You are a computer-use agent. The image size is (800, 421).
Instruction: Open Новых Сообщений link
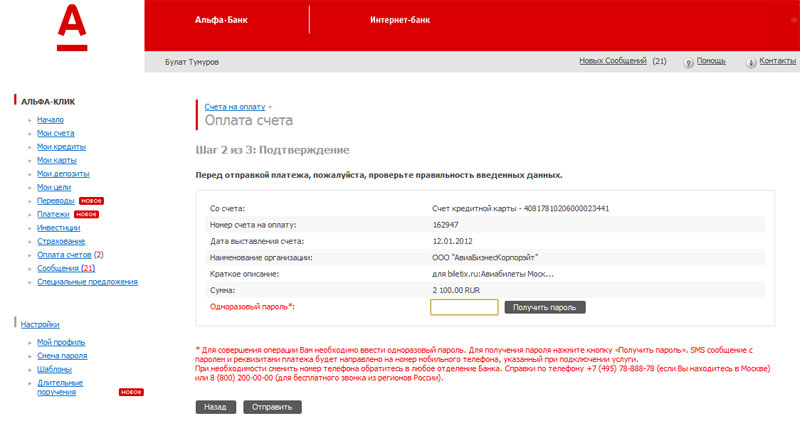tap(613, 61)
